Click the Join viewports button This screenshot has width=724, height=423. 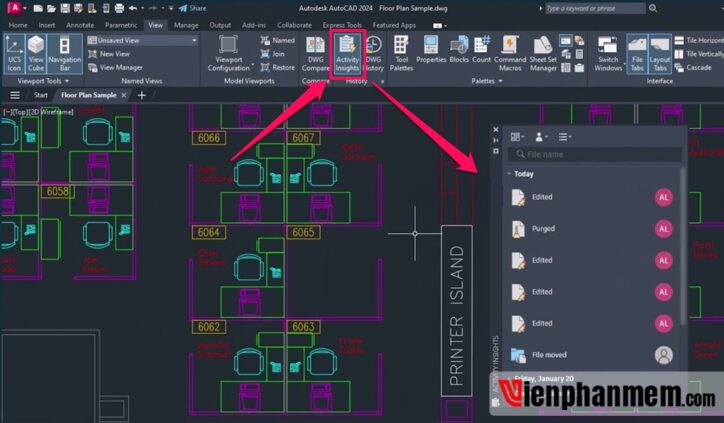click(273, 54)
